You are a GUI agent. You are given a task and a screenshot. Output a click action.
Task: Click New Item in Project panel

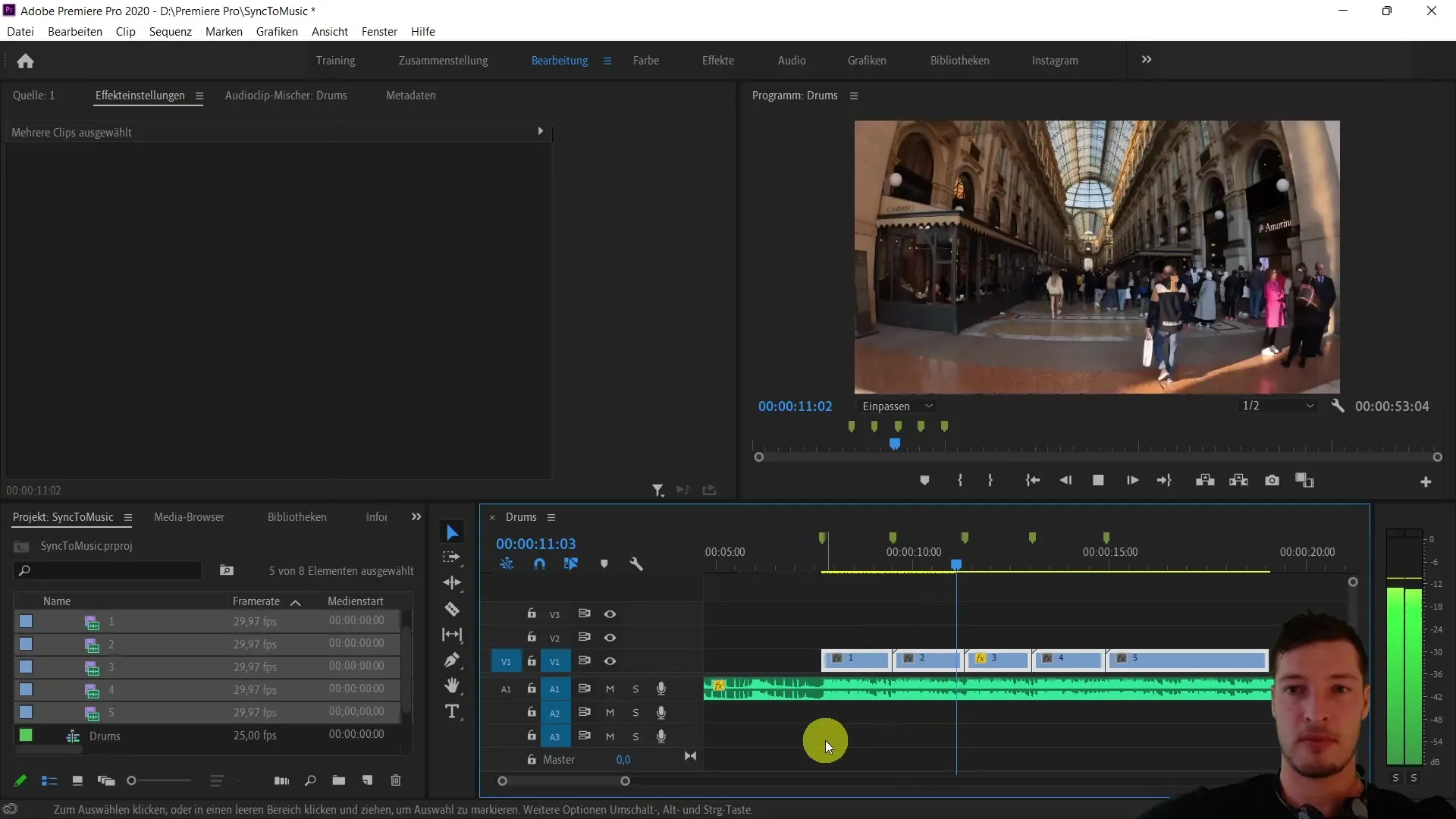point(367,781)
